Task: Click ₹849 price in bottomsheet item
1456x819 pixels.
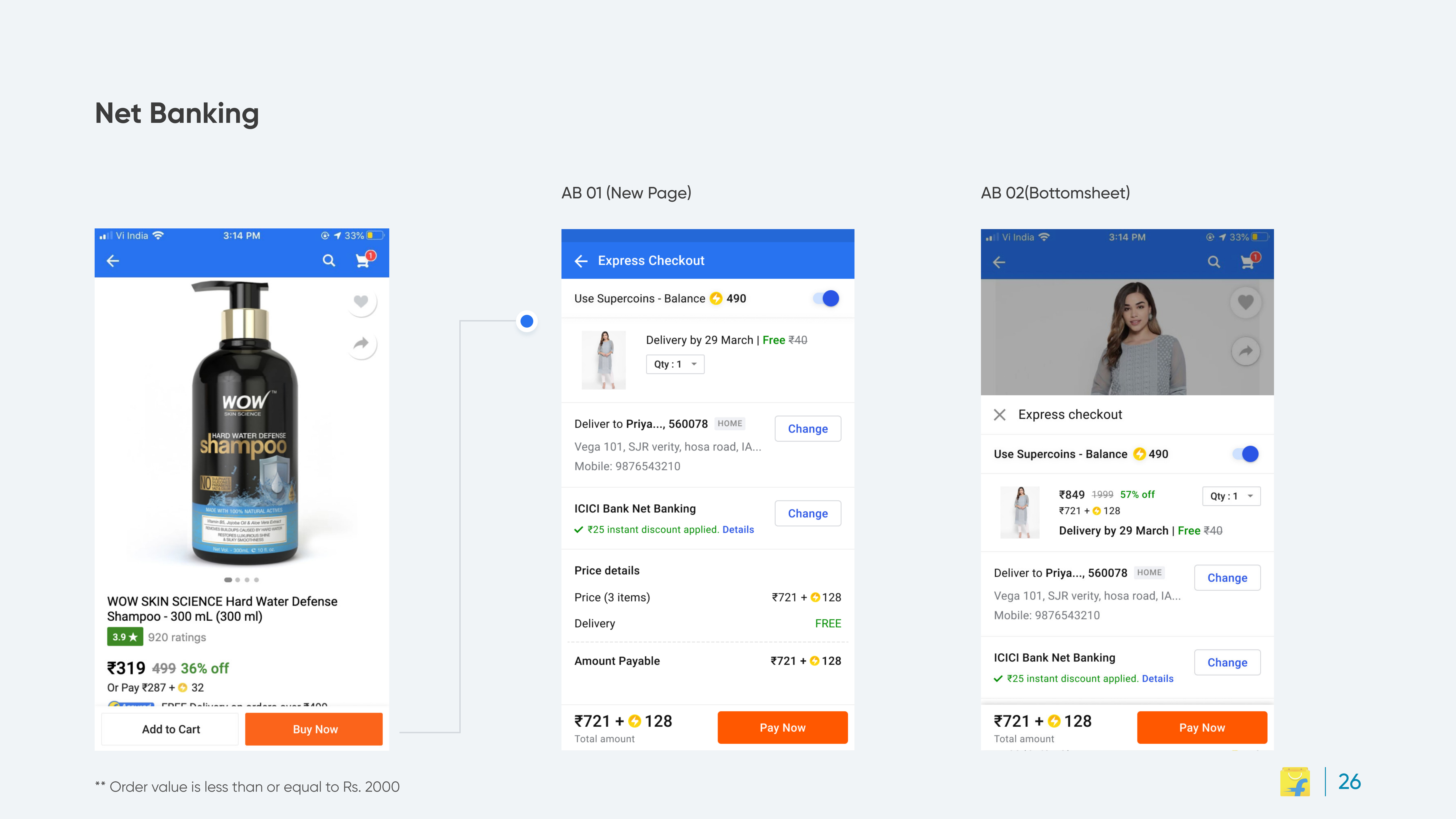Action: coord(1072,495)
